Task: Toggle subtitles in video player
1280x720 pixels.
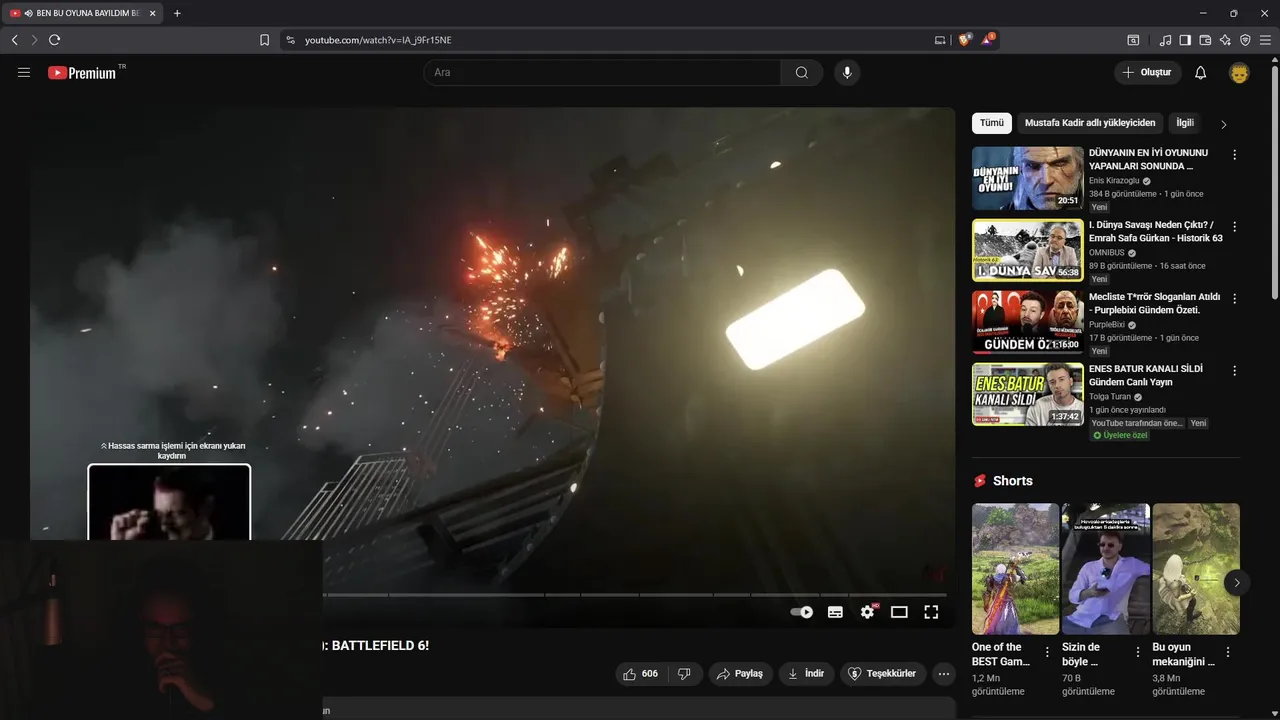Action: 835,612
